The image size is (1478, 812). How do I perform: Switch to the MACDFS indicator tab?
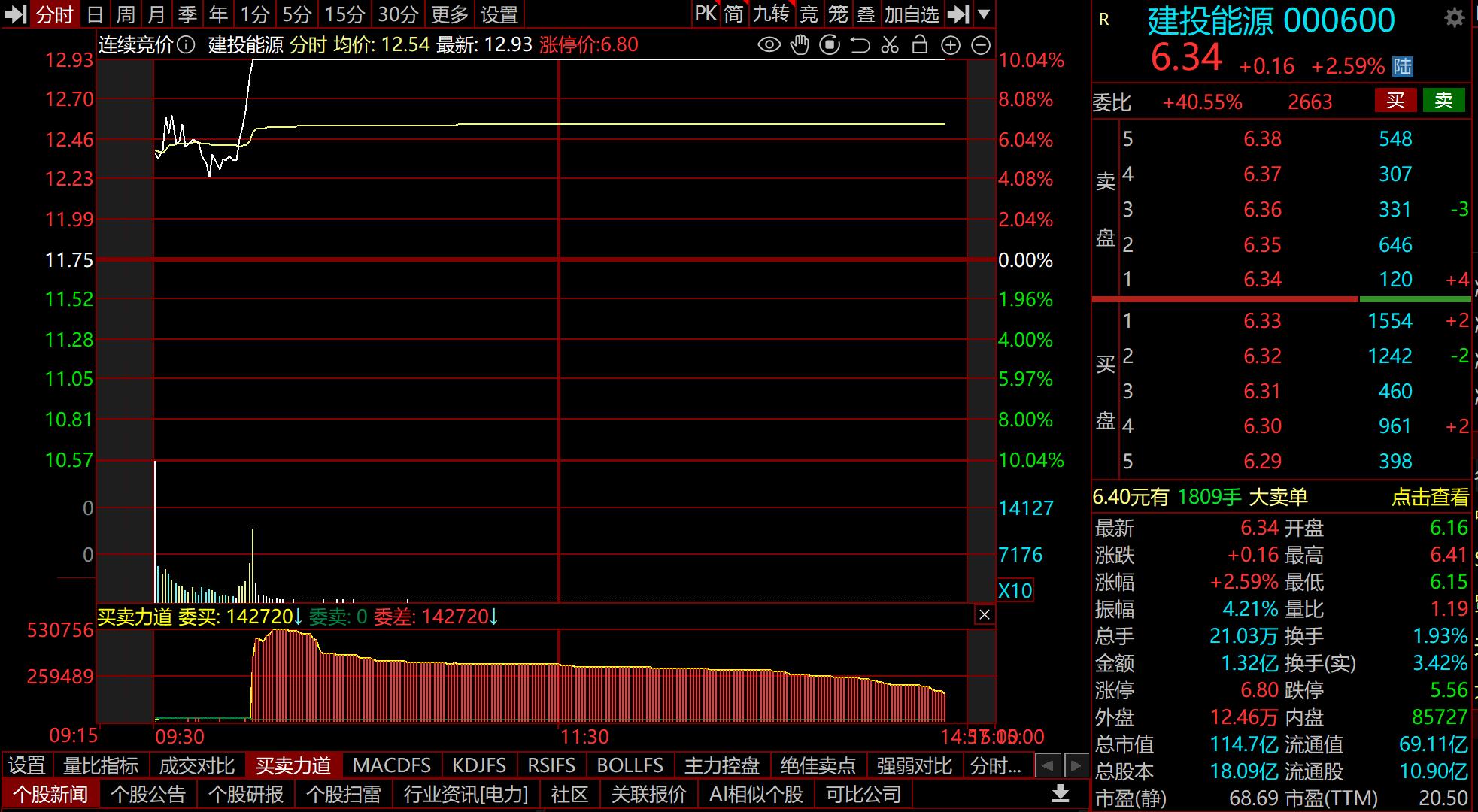391,765
